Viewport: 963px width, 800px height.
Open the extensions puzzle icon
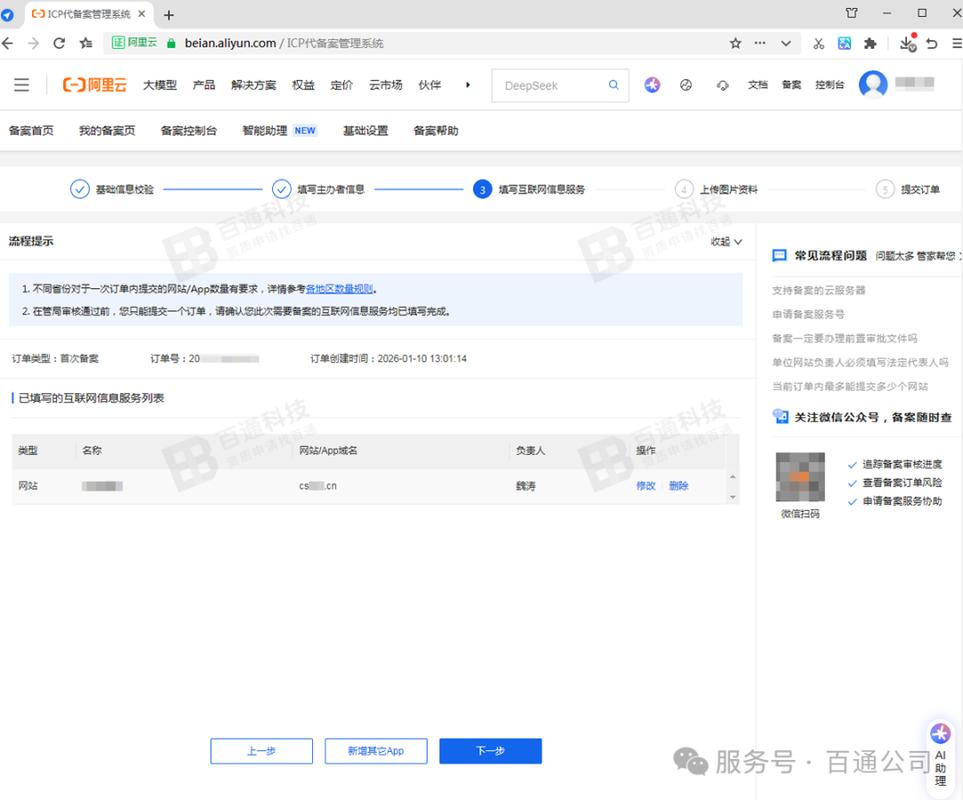coord(870,43)
